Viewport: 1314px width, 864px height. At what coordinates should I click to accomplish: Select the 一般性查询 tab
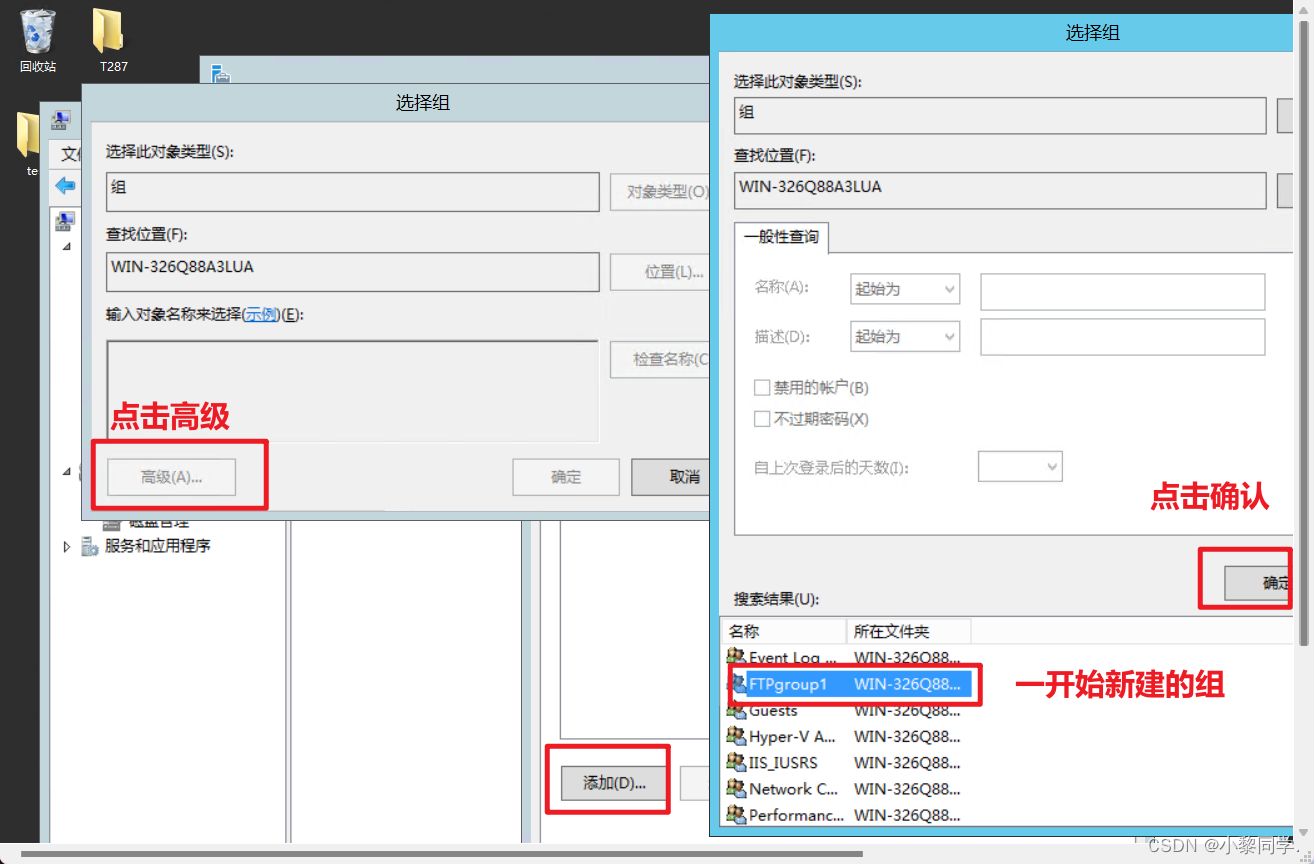781,237
